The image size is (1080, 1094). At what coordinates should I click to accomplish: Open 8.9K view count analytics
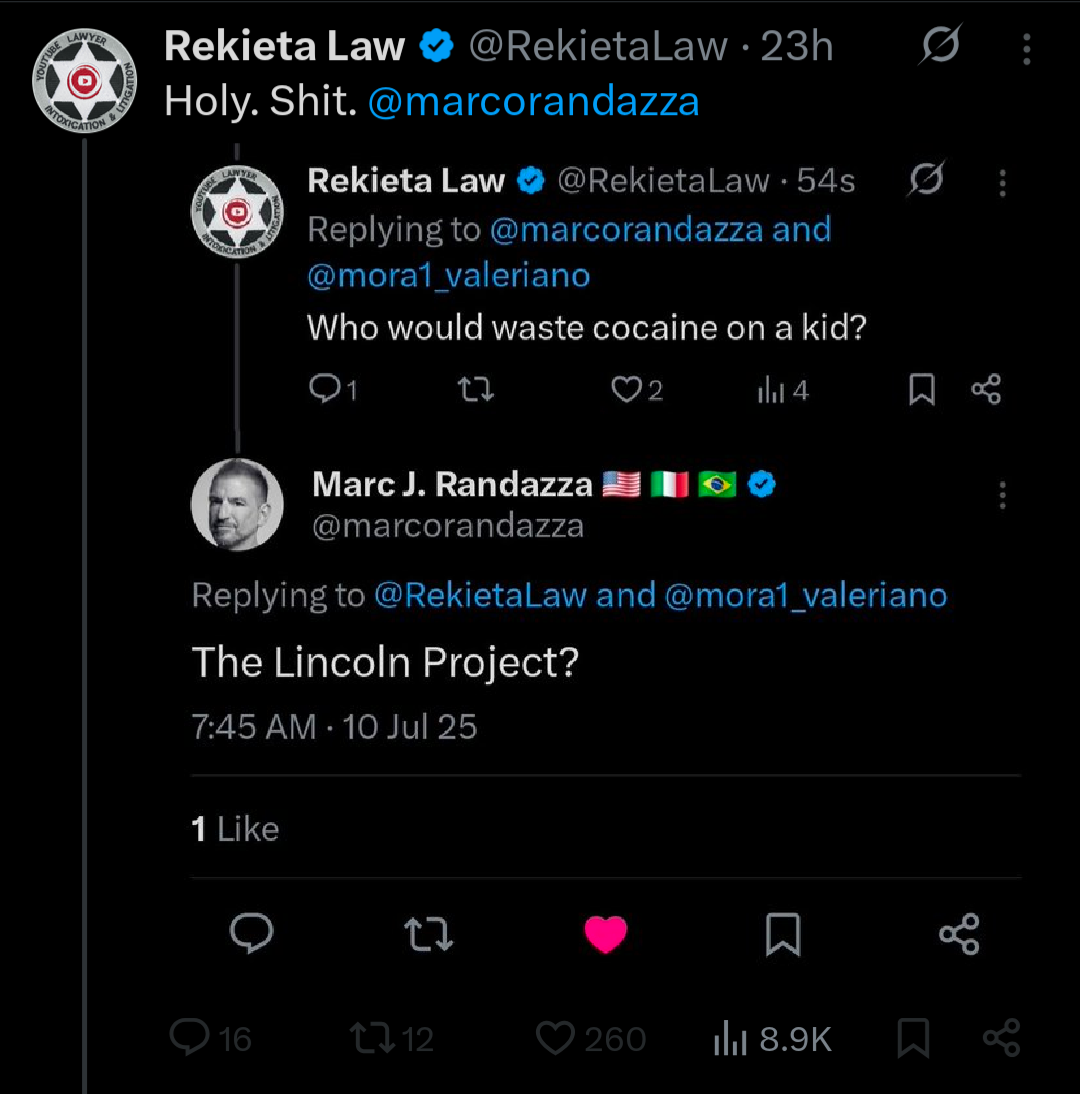(772, 1039)
